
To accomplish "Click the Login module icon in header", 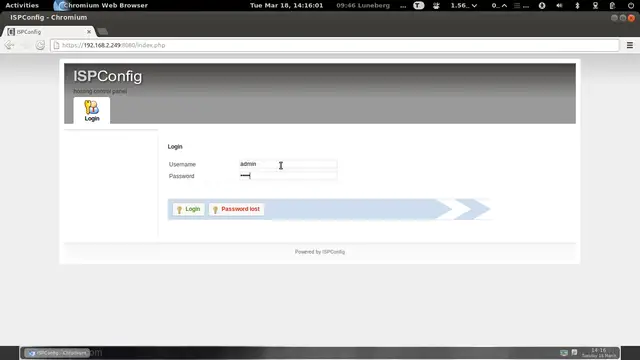I will click(x=91, y=110).
